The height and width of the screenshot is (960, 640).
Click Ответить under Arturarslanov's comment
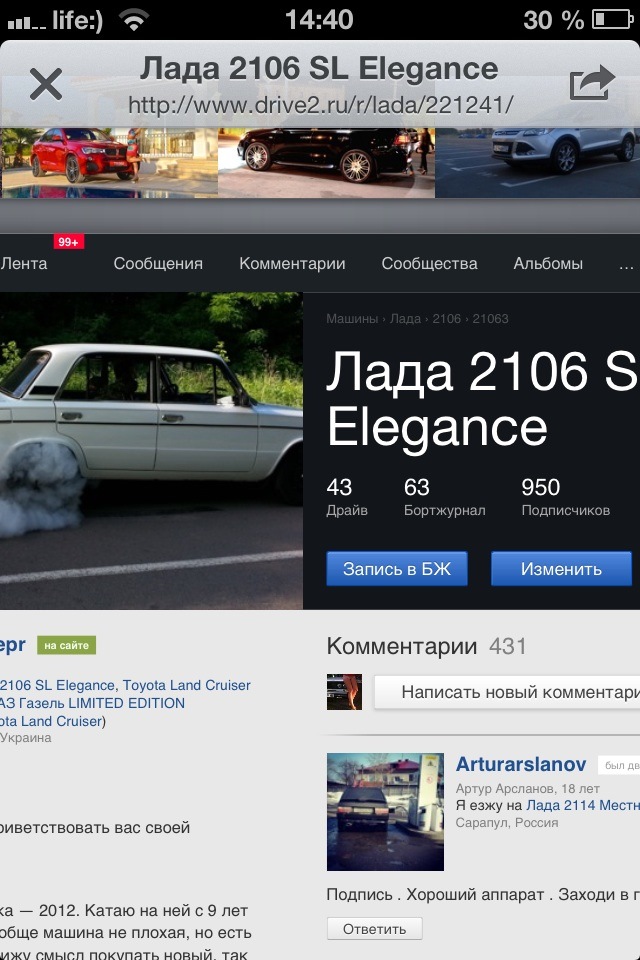tap(374, 929)
